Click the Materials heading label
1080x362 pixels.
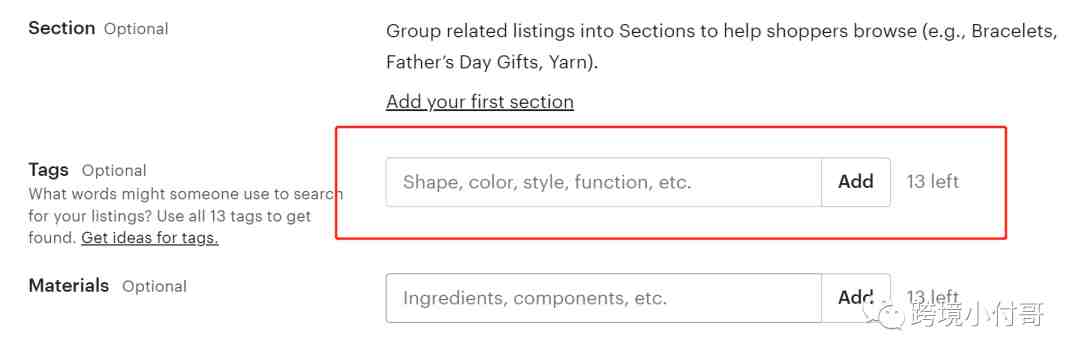(69, 286)
